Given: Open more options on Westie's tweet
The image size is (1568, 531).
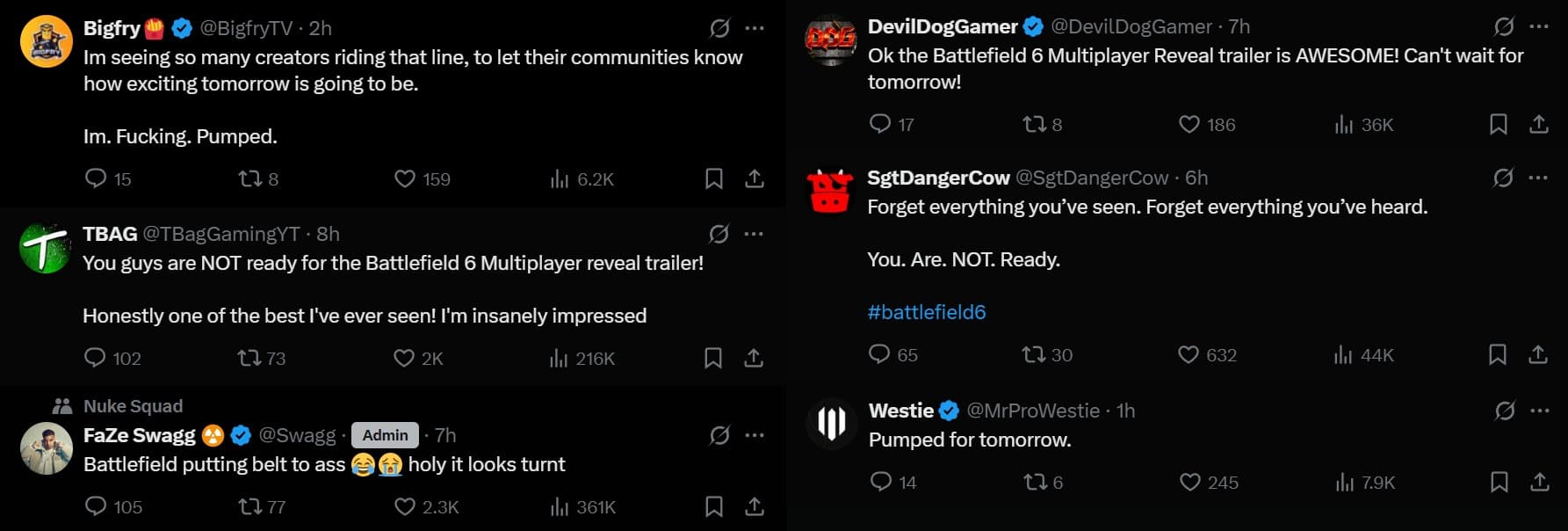Looking at the screenshot, I should click(x=1539, y=411).
